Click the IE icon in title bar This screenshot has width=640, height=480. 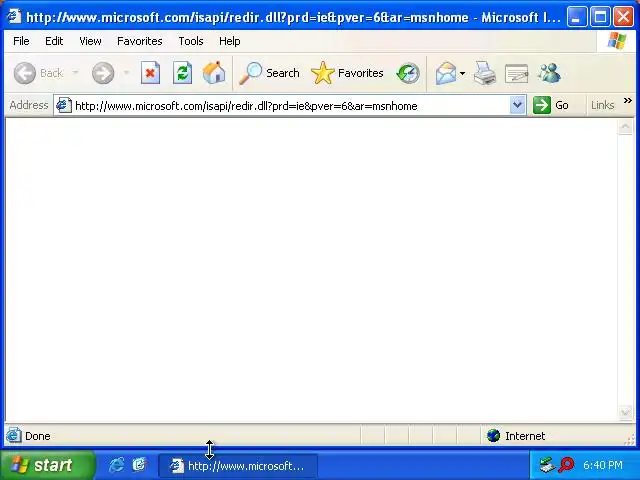point(14,16)
